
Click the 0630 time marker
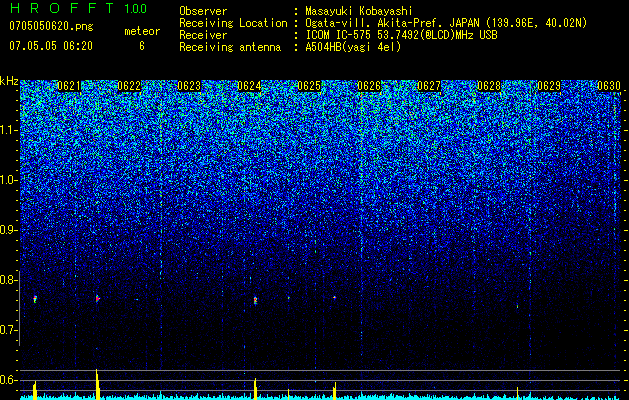[x=609, y=86]
